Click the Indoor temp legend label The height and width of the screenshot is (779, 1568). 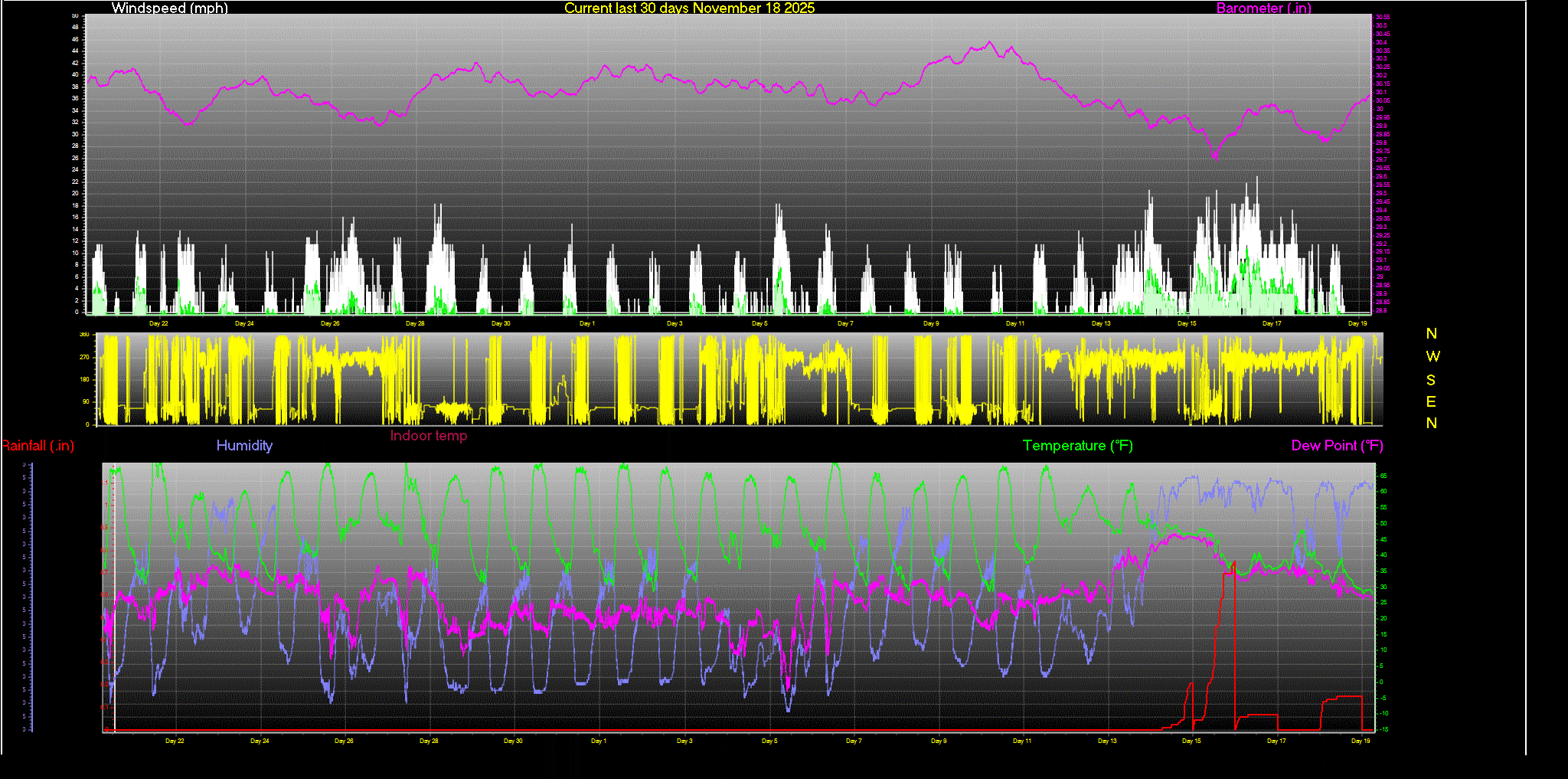[x=428, y=436]
